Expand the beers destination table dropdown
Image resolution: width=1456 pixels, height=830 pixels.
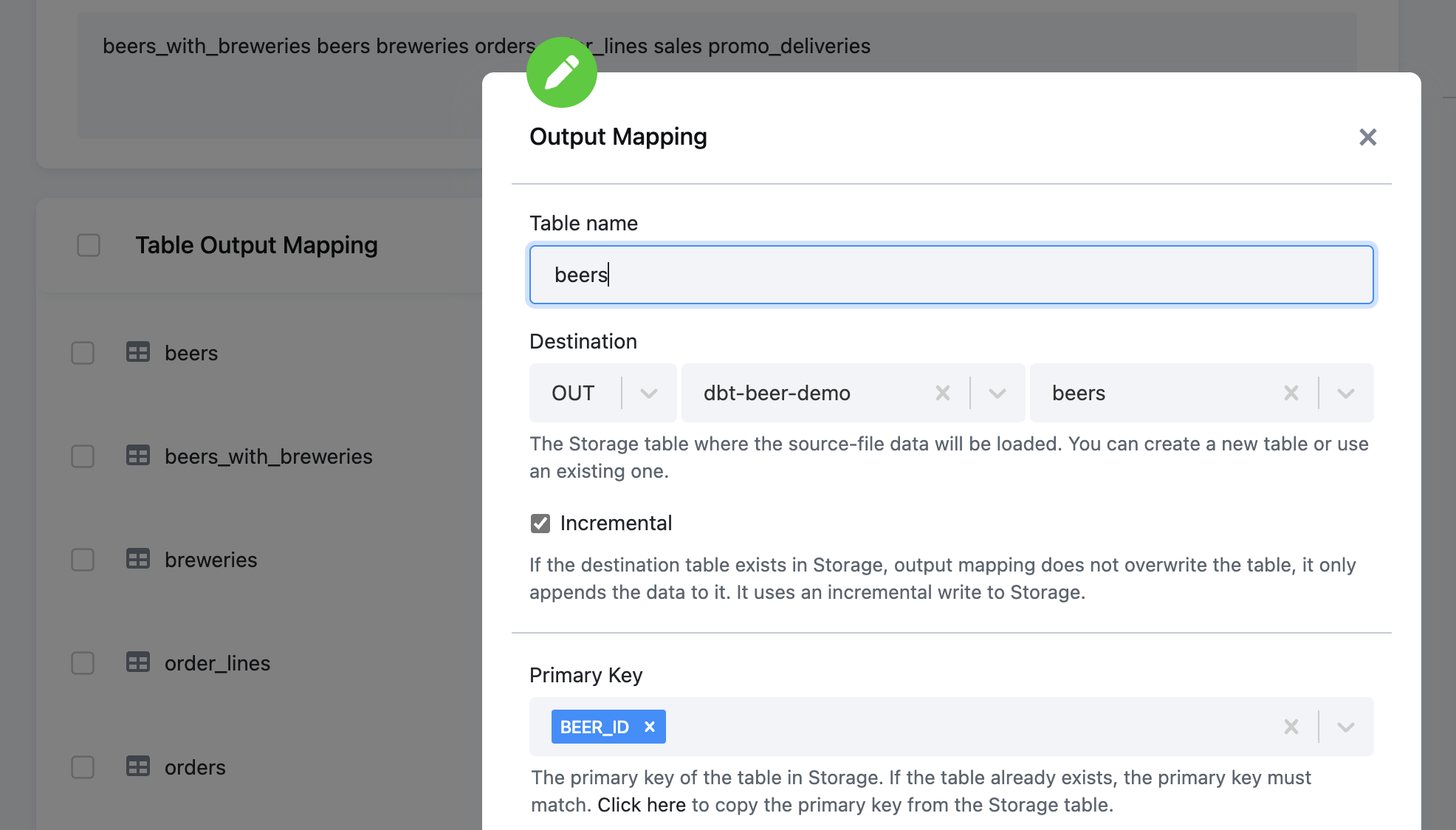[x=1346, y=393]
